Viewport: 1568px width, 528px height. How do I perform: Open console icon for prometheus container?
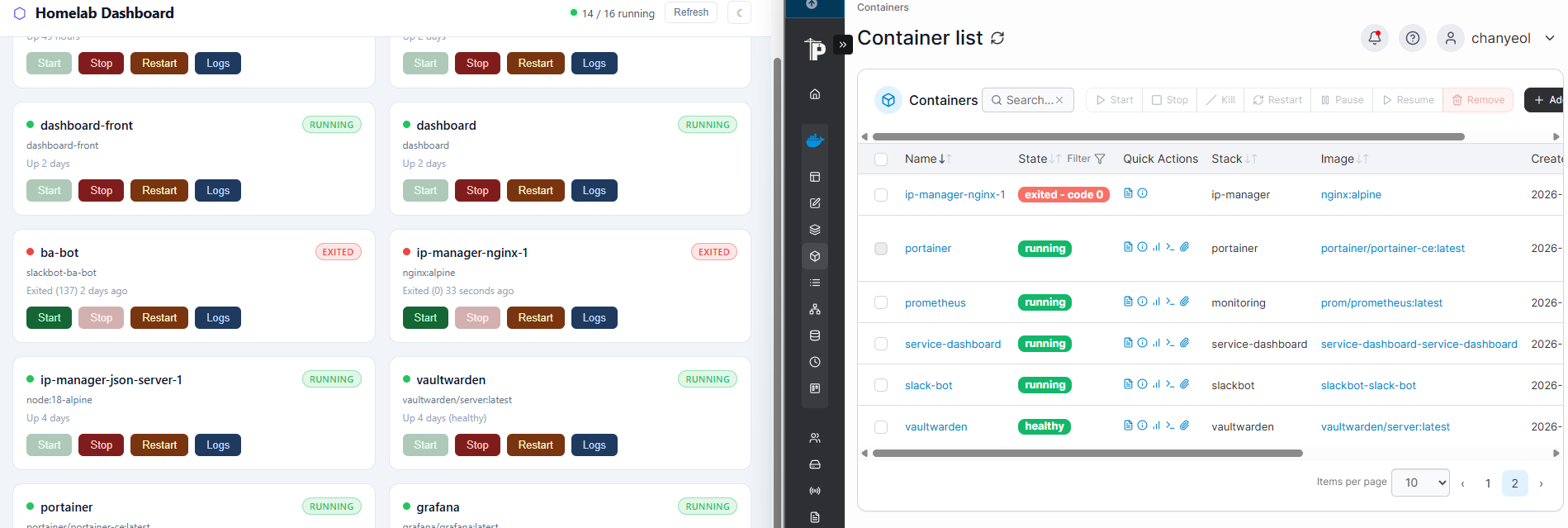click(1170, 302)
